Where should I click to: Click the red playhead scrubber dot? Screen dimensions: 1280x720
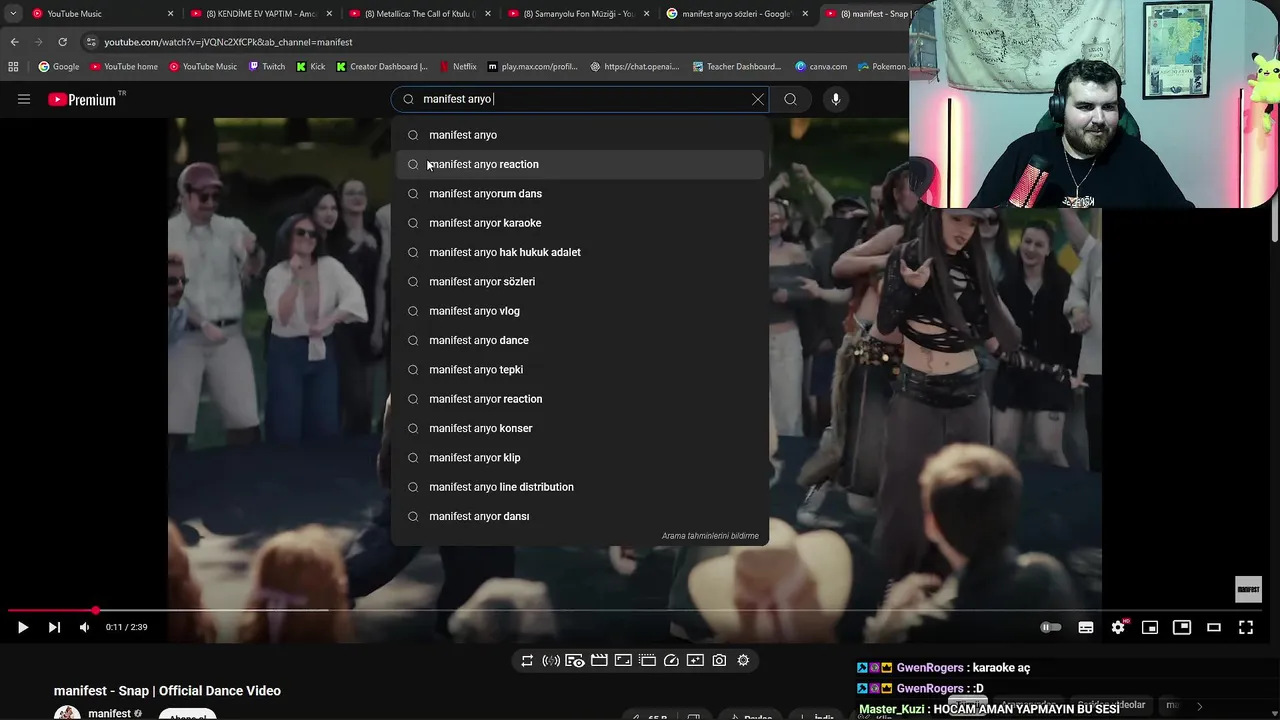95,610
